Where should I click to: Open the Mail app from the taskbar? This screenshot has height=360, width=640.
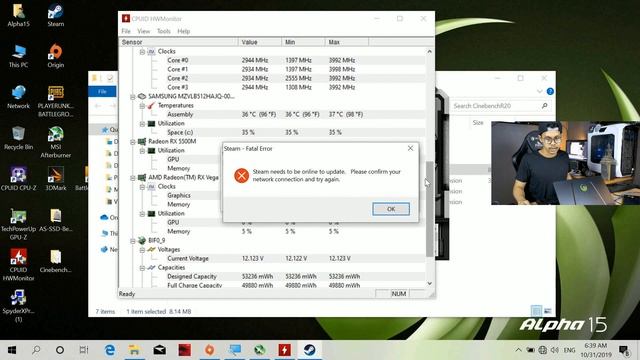click(x=160, y=350)
